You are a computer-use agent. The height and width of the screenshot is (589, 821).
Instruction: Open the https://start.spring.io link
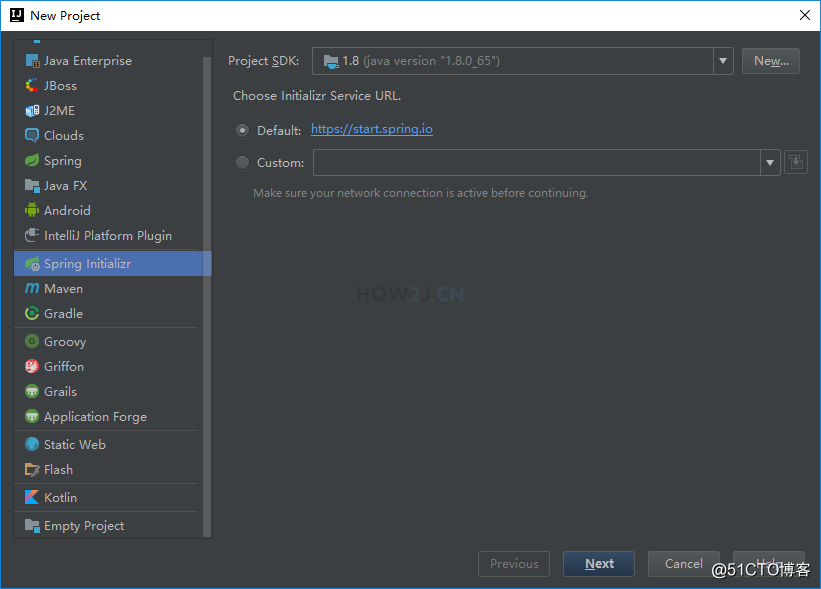click(372, 129)
